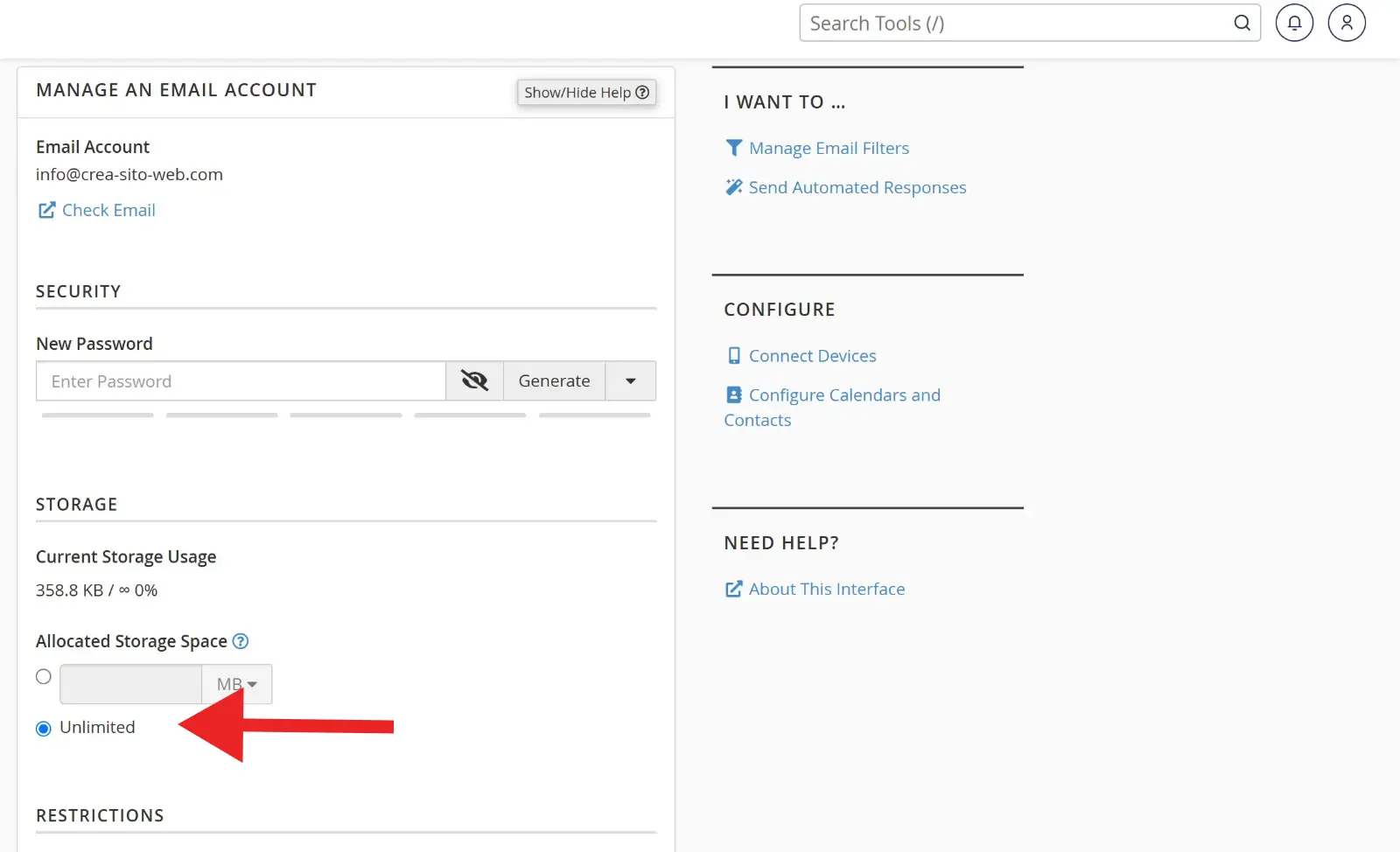The image size is (1400, 852).
Task: Click the search magnifier icon
Action: click(1242, 24)
